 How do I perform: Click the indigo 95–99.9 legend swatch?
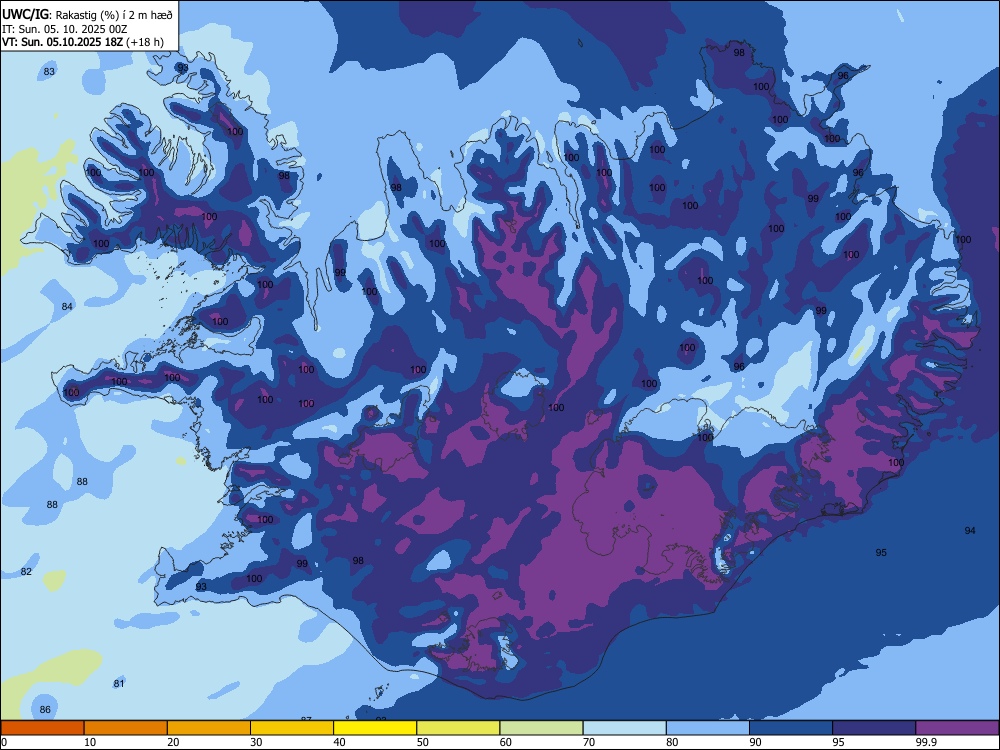874,728
